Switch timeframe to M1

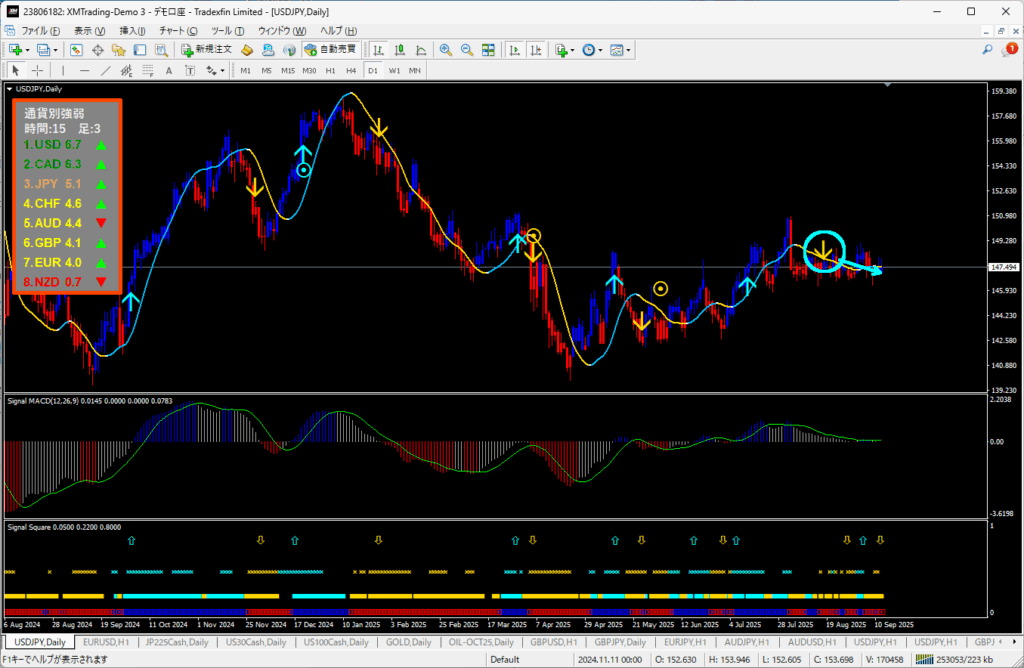(246, 71)
